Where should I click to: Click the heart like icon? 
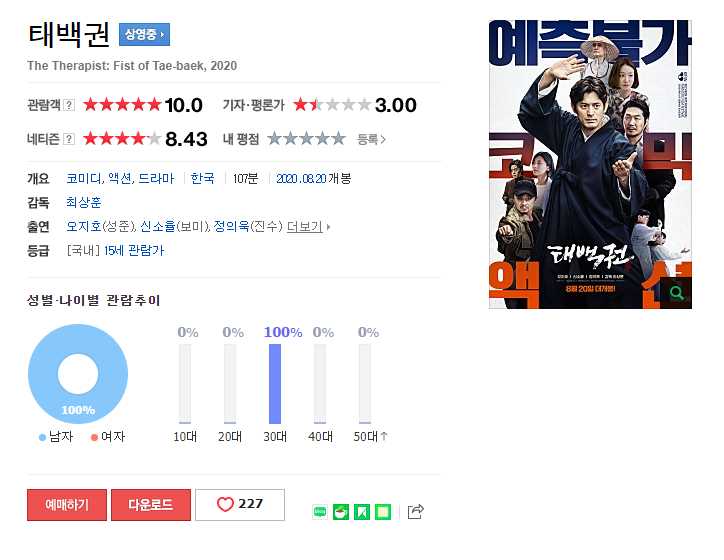pos(225,504)
